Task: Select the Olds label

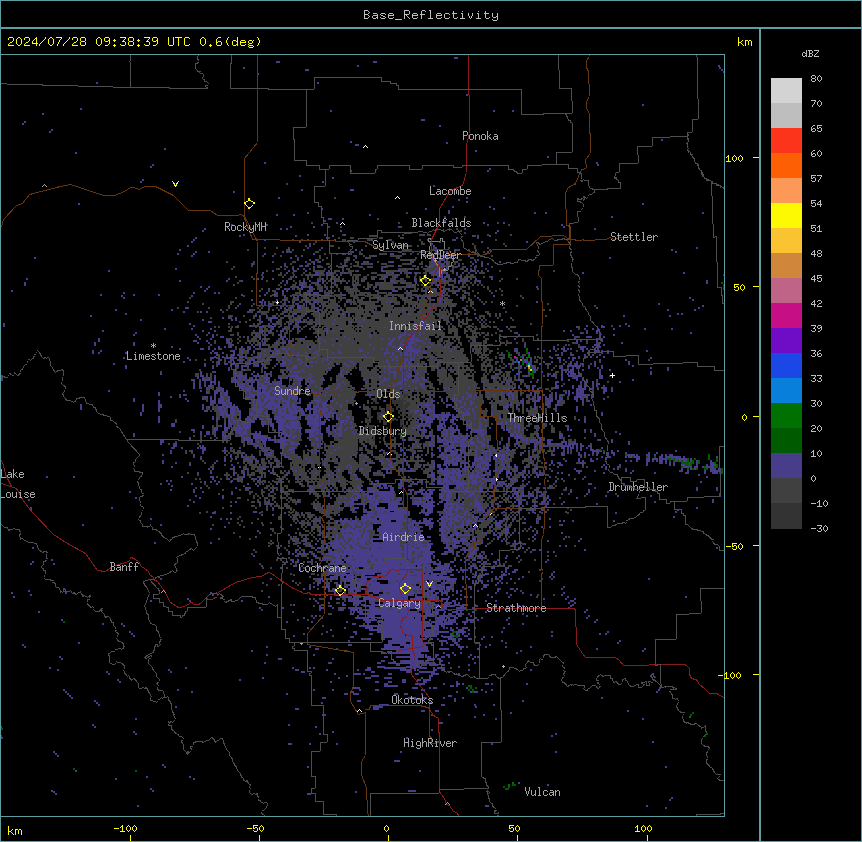Action: pos(388,394)
